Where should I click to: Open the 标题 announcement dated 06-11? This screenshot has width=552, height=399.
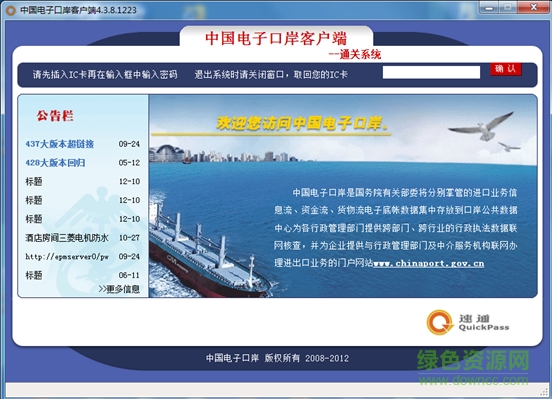point(34,275)
